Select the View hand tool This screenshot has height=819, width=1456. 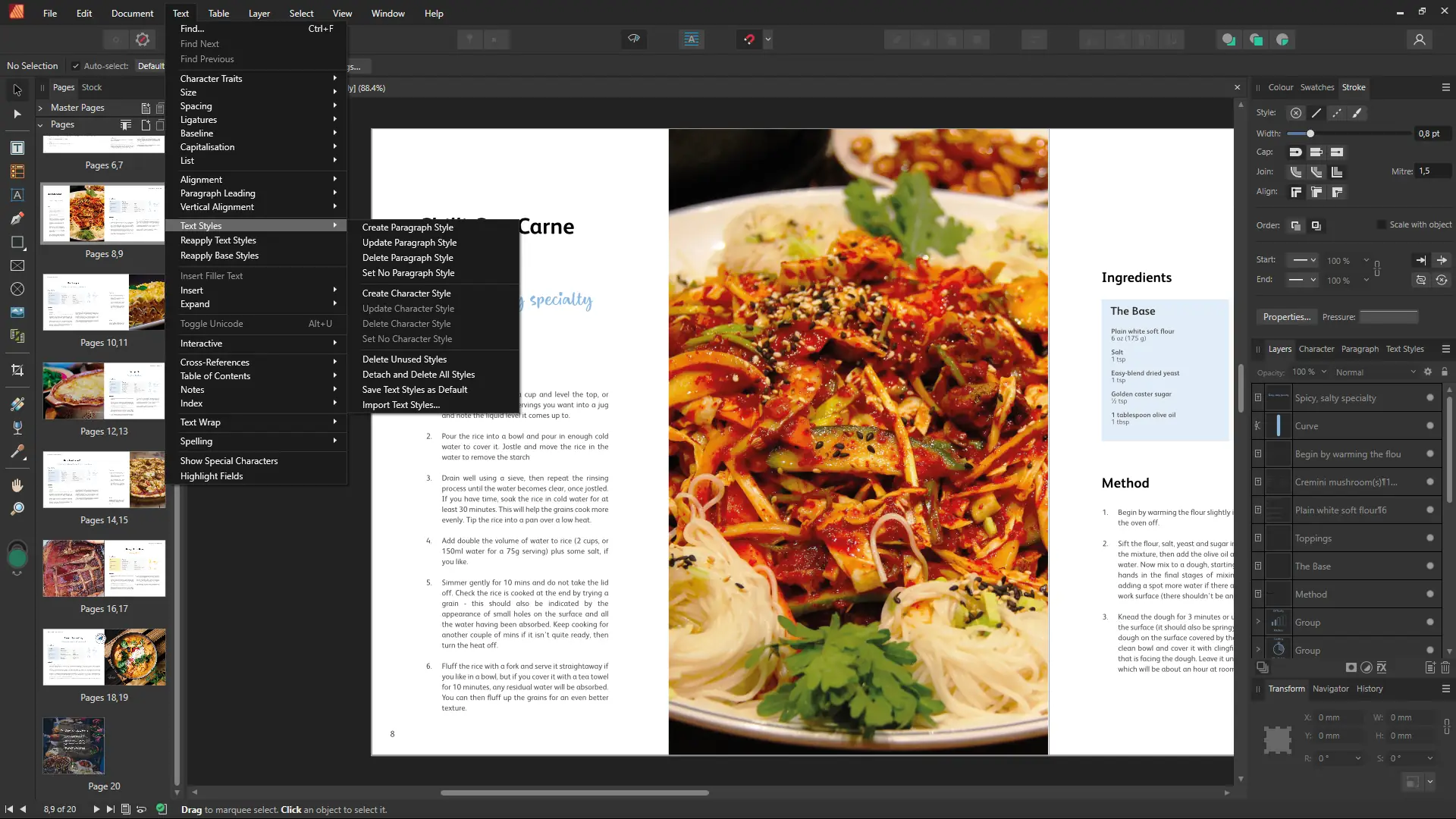17,485
